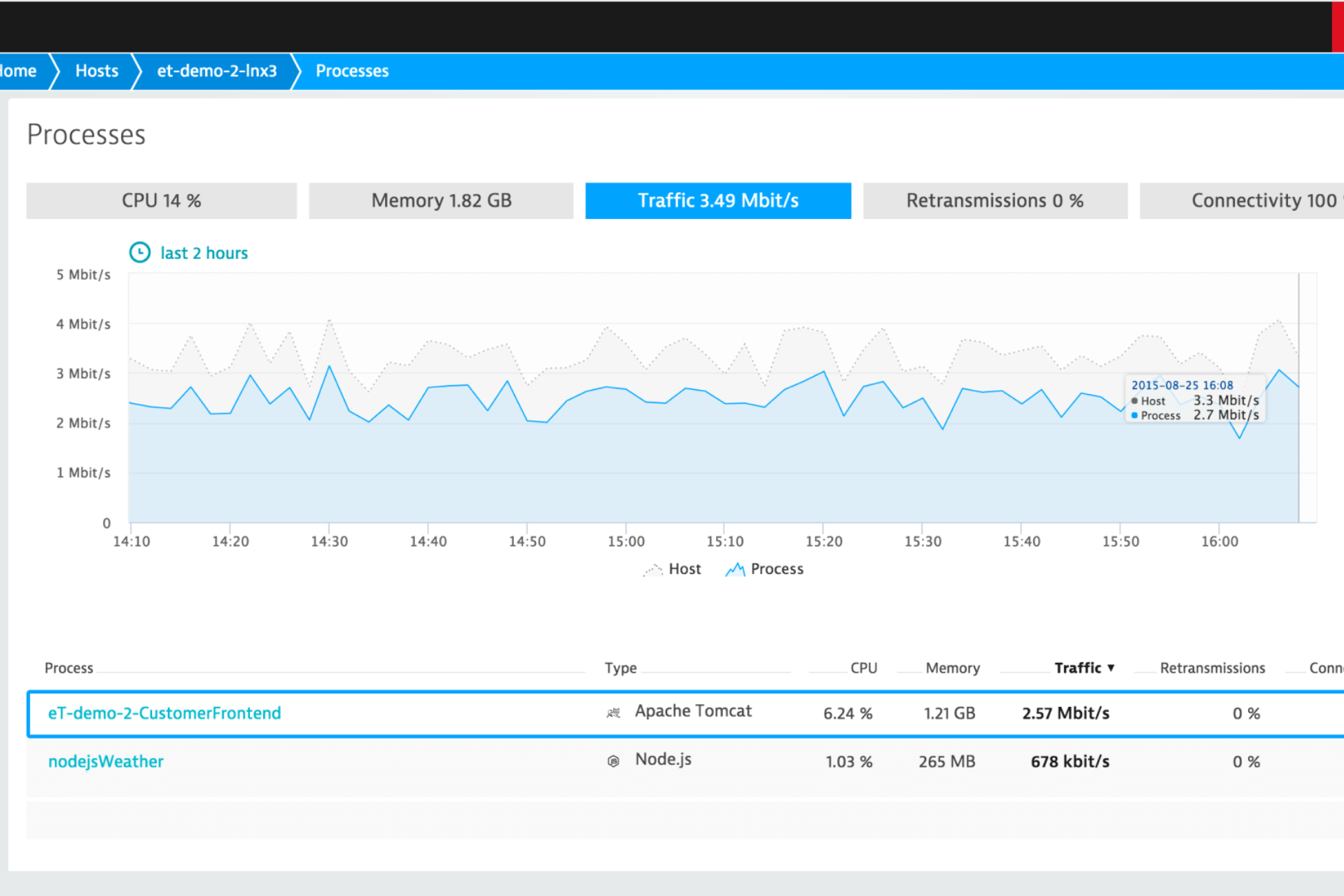Switch to the CPU 14 % tab
The width and height of the screenshot is (1344, 896).
[161, 200]
